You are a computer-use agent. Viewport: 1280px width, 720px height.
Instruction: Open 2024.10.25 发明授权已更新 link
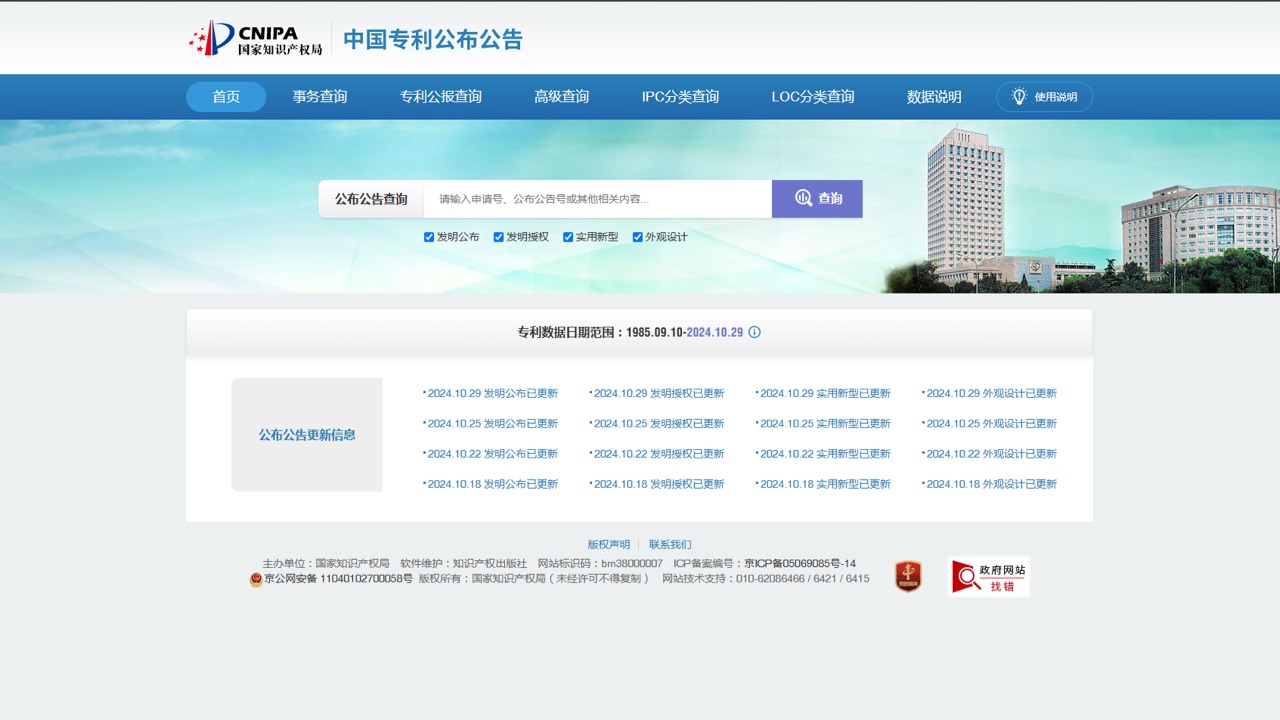point(658,424)
